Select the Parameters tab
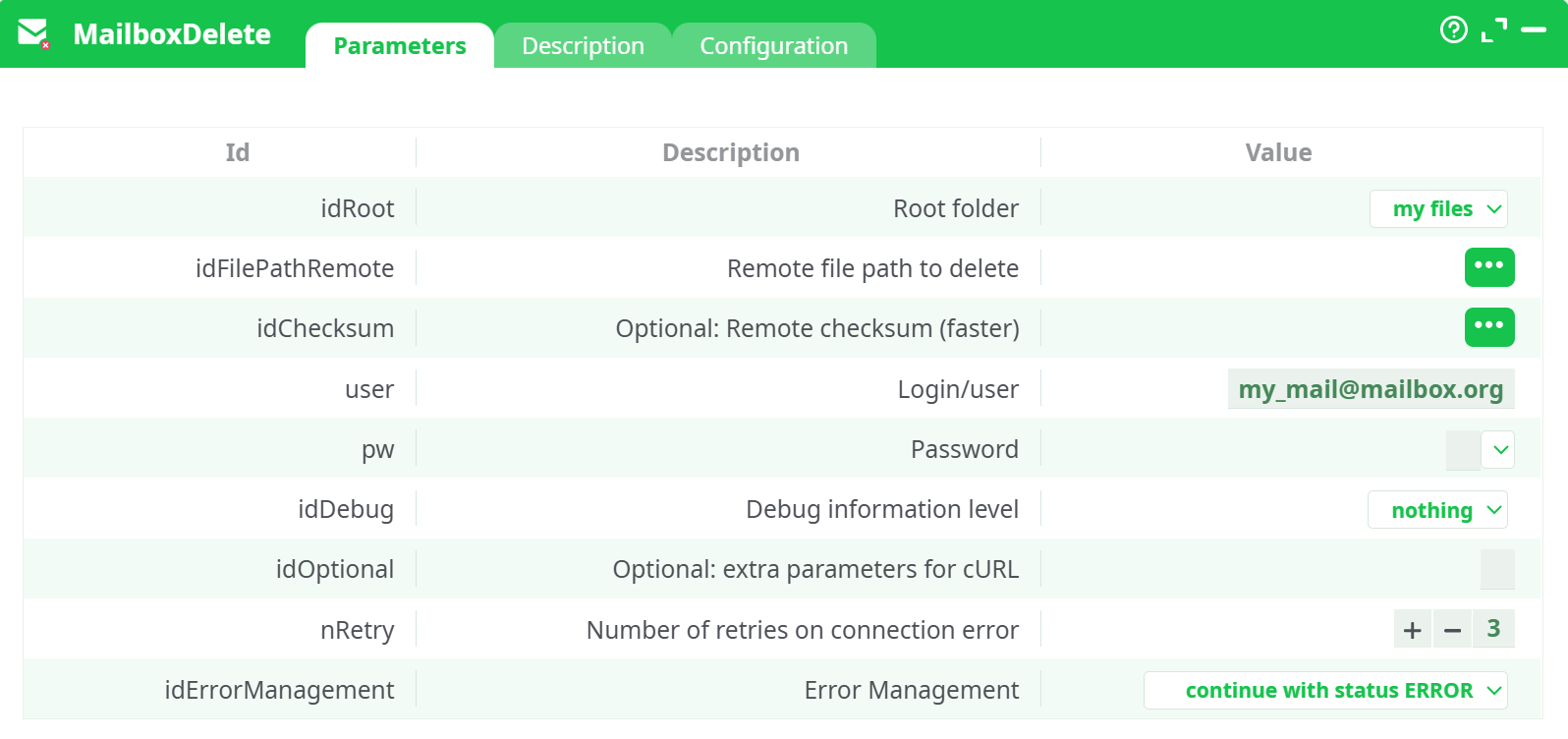This screenshot has width=1568, height=739. point(400,45)
